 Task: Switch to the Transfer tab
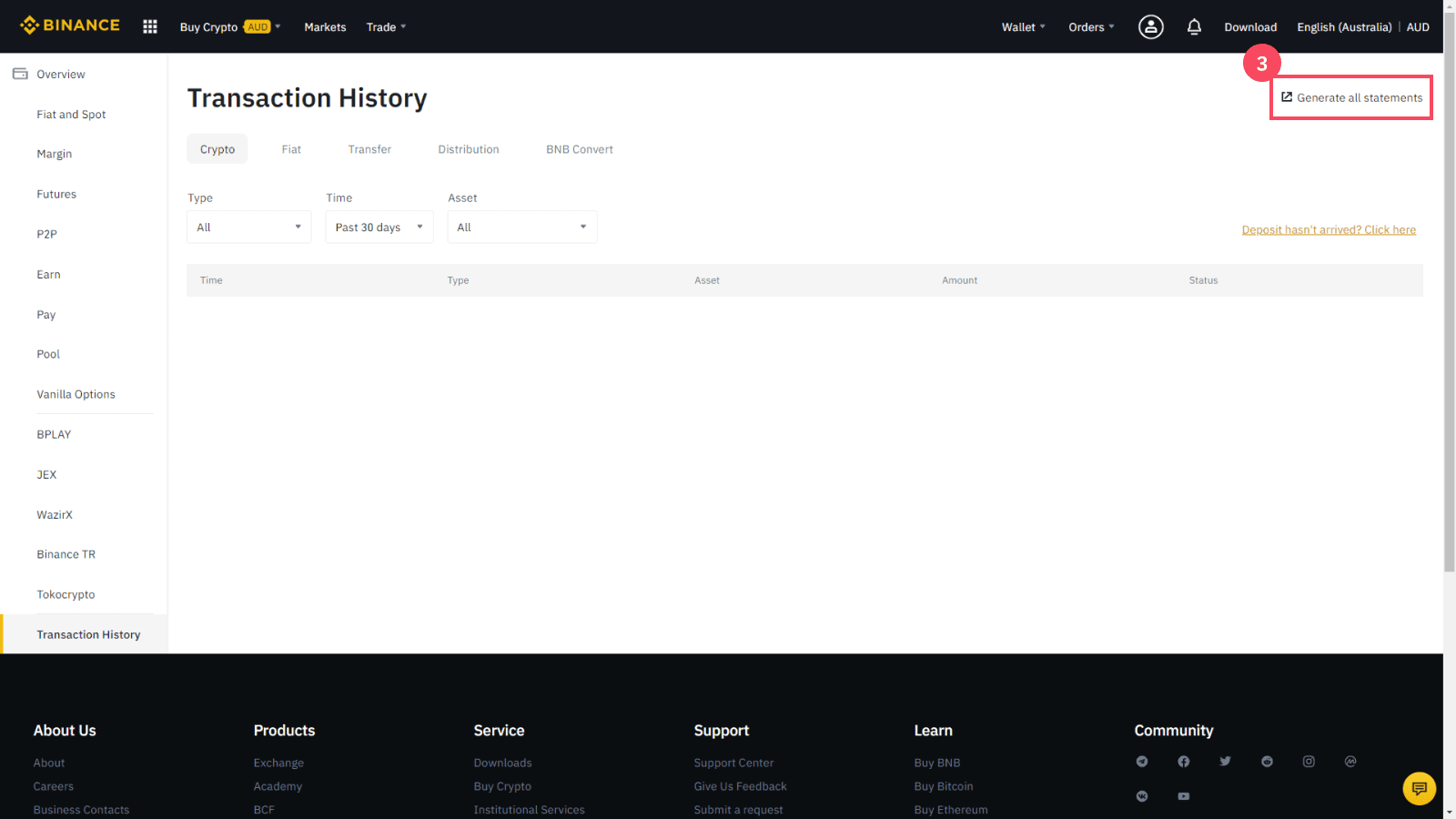click(369, 149)
